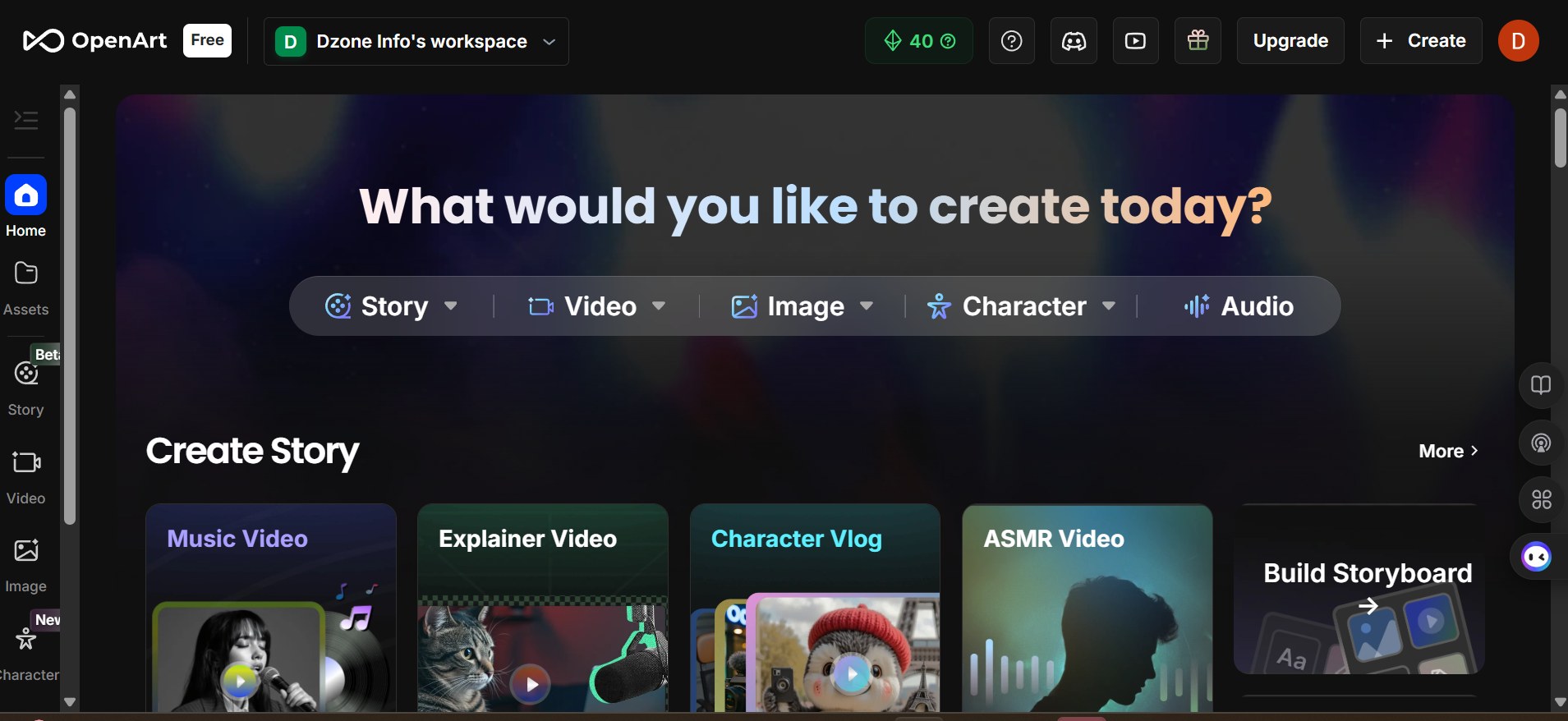Open Image in the sidebar
Screen dimensions: 1568x721
click(25, 565)
